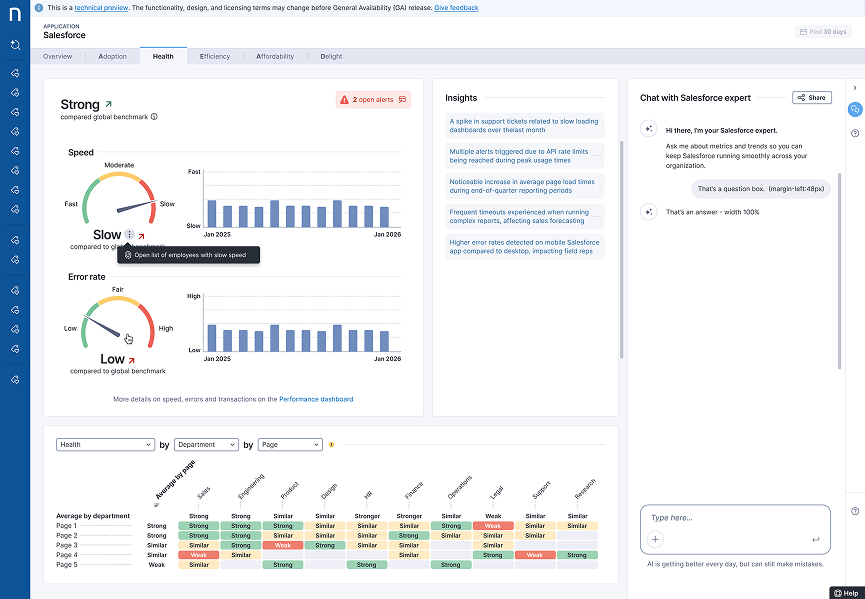Click the help icon below the chat icon
Image resolution: width=865 pixels, height=599 pixels.
[x=855, y=133]
